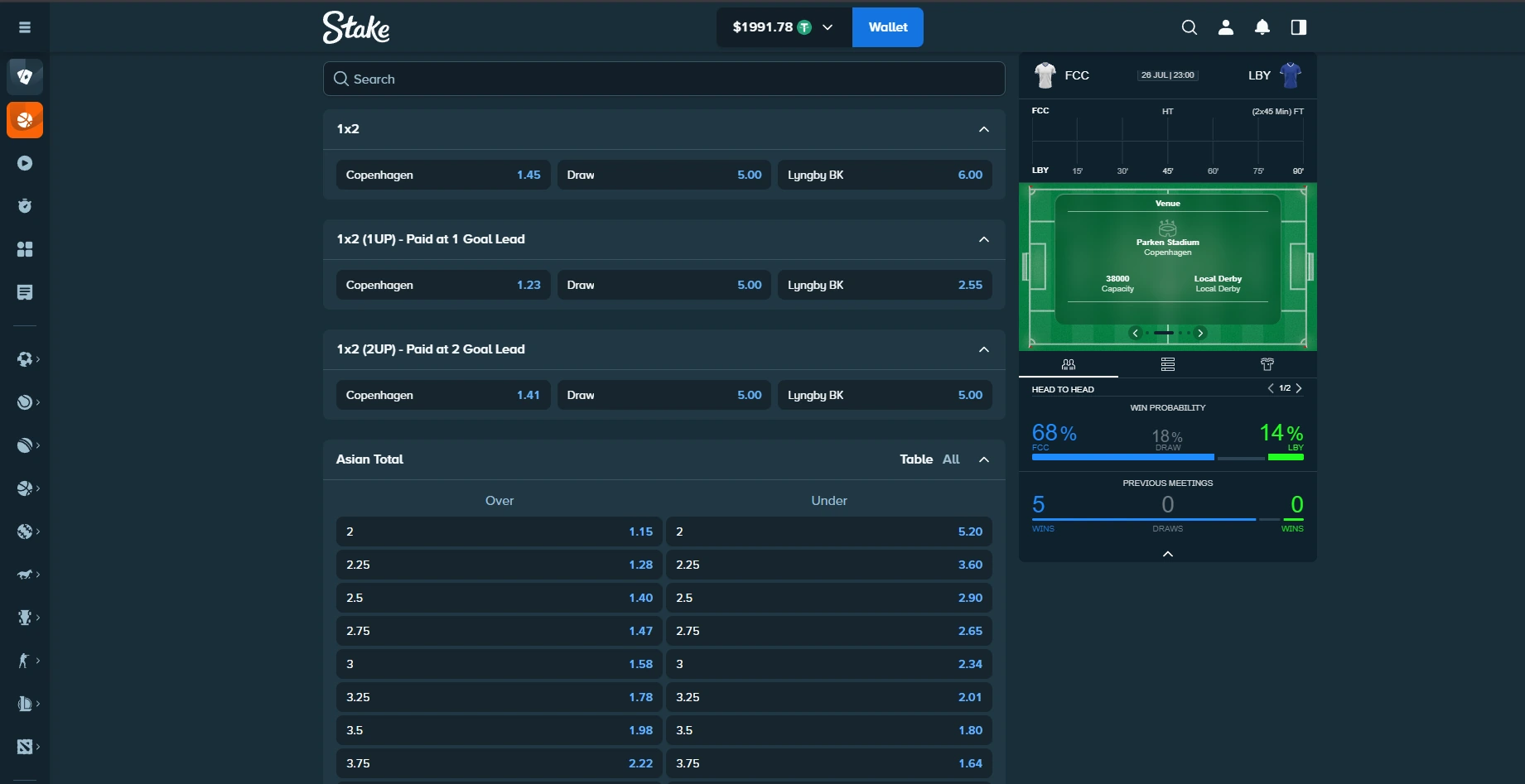
Task: Open the four-squares grid icon in sidebar
Action: 25,249
